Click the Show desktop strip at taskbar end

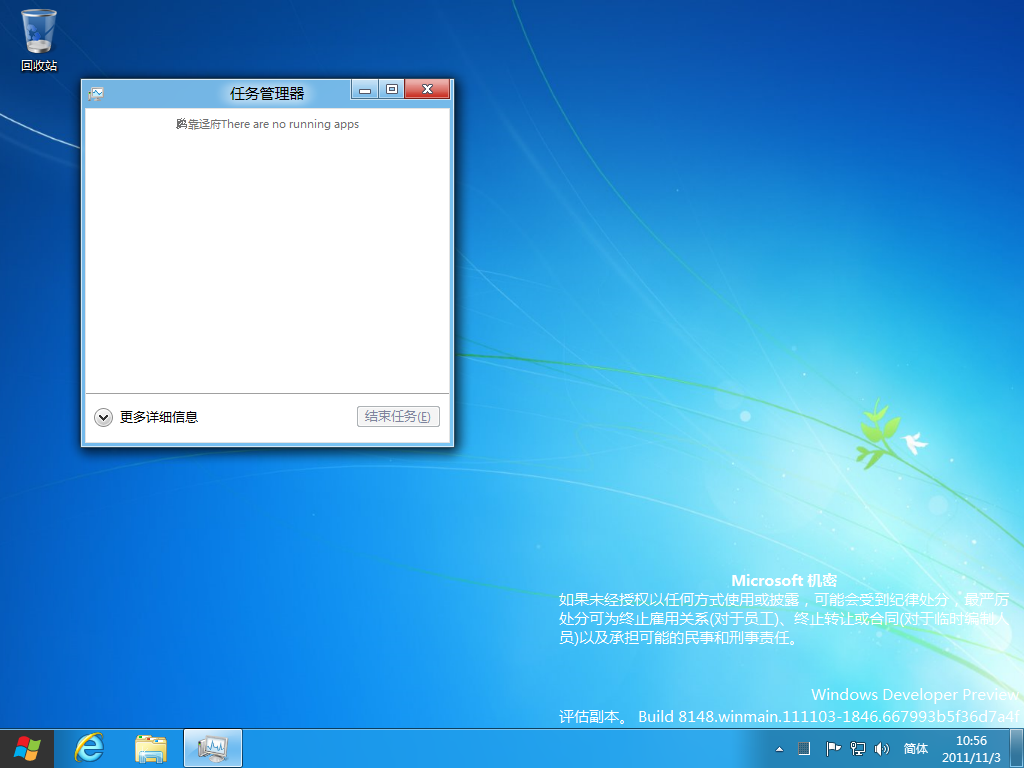pyautogui.click(x=1017, y=749)
